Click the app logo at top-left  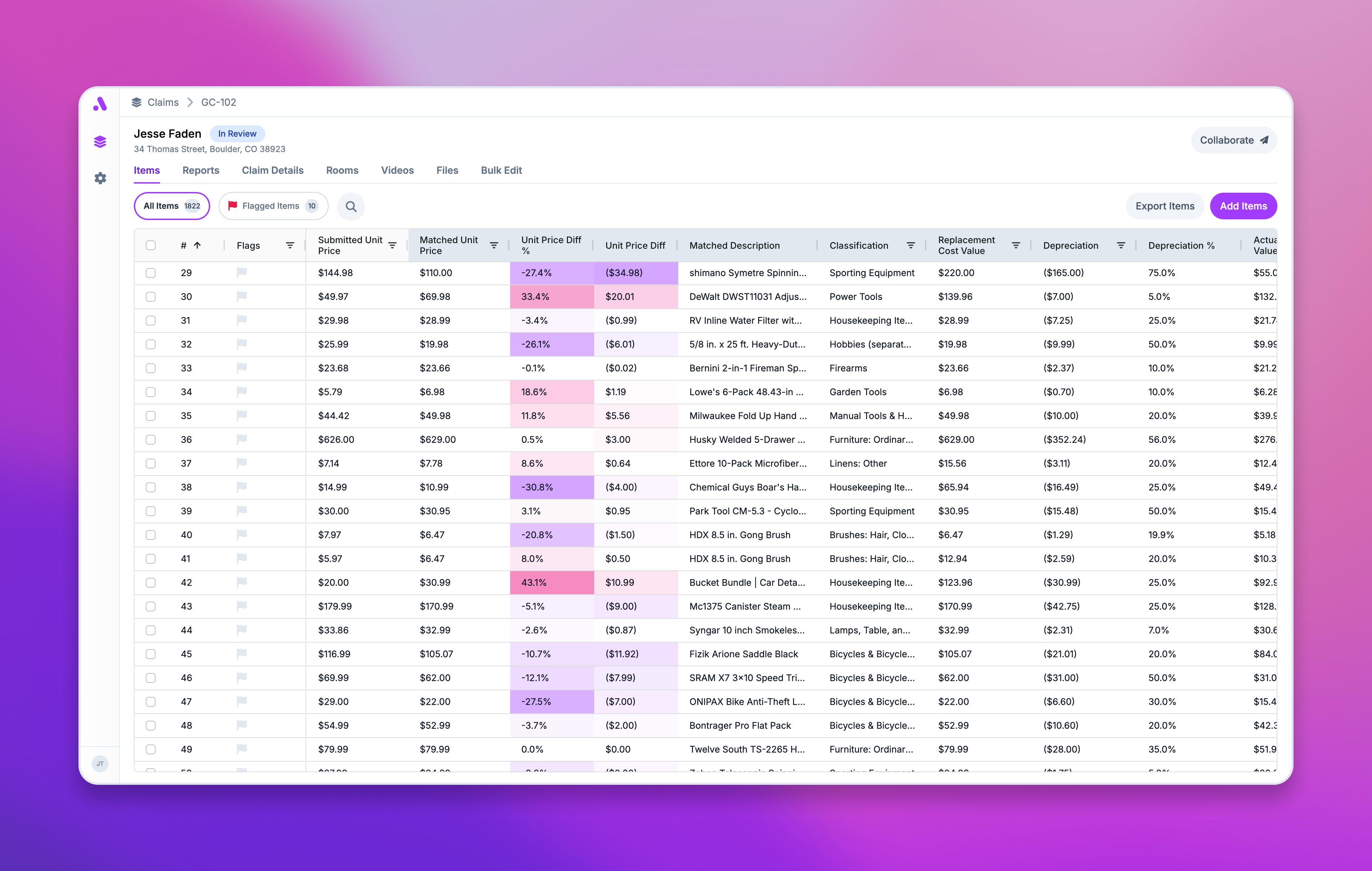click(x=100, y=104)
